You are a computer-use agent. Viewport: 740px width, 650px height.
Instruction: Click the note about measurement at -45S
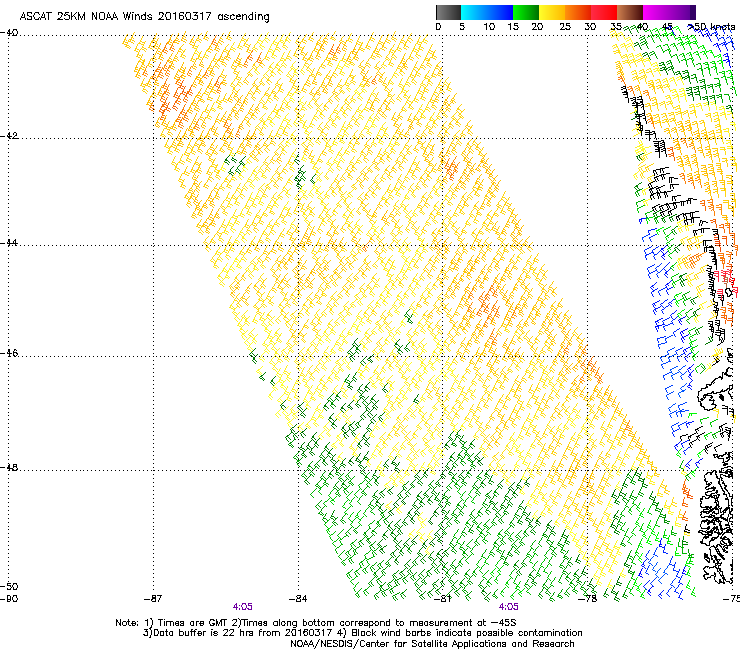click(374, 623)
